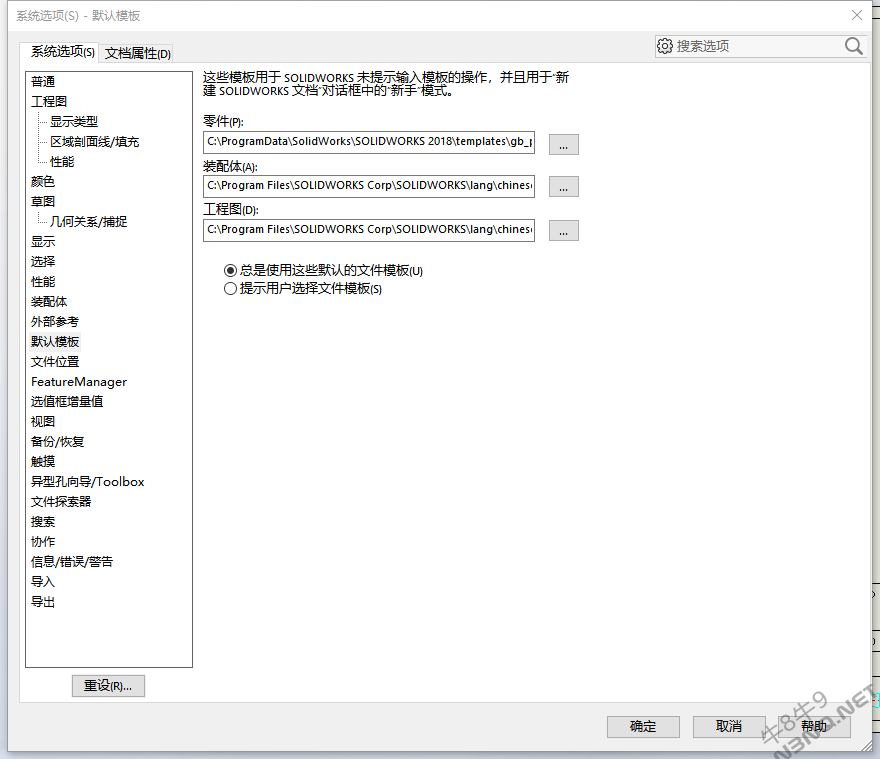880x759 pixels.
Task: Click the search magnifier icon
Action: point(853,46)
